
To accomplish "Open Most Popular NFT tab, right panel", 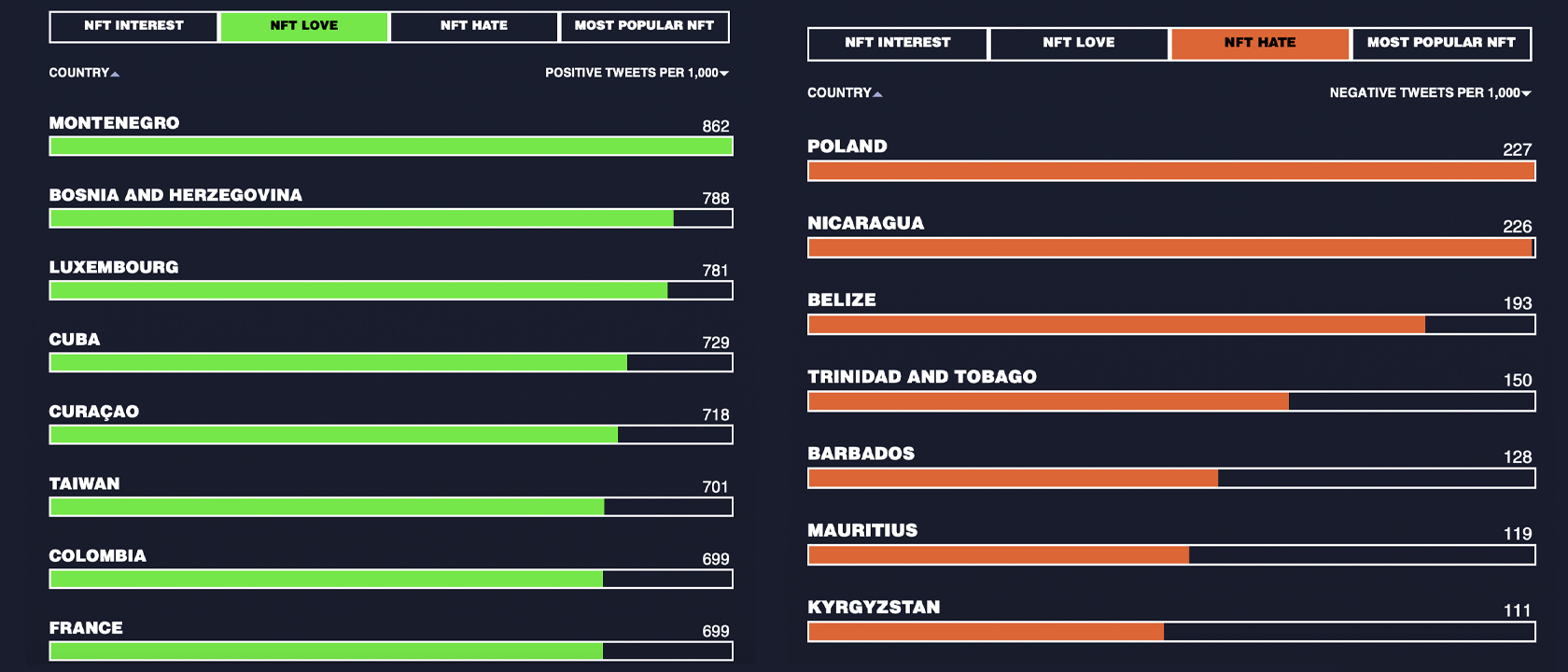I will pyautogui.click(x=1441, y=43).
